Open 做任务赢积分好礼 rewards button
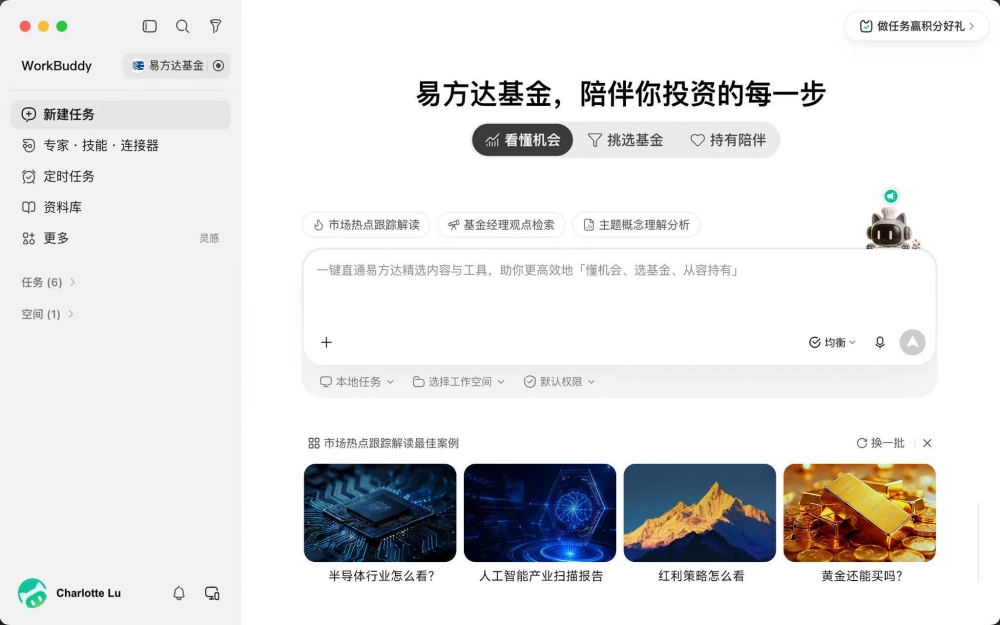The image size is (1000, 625). click(916, 26)
